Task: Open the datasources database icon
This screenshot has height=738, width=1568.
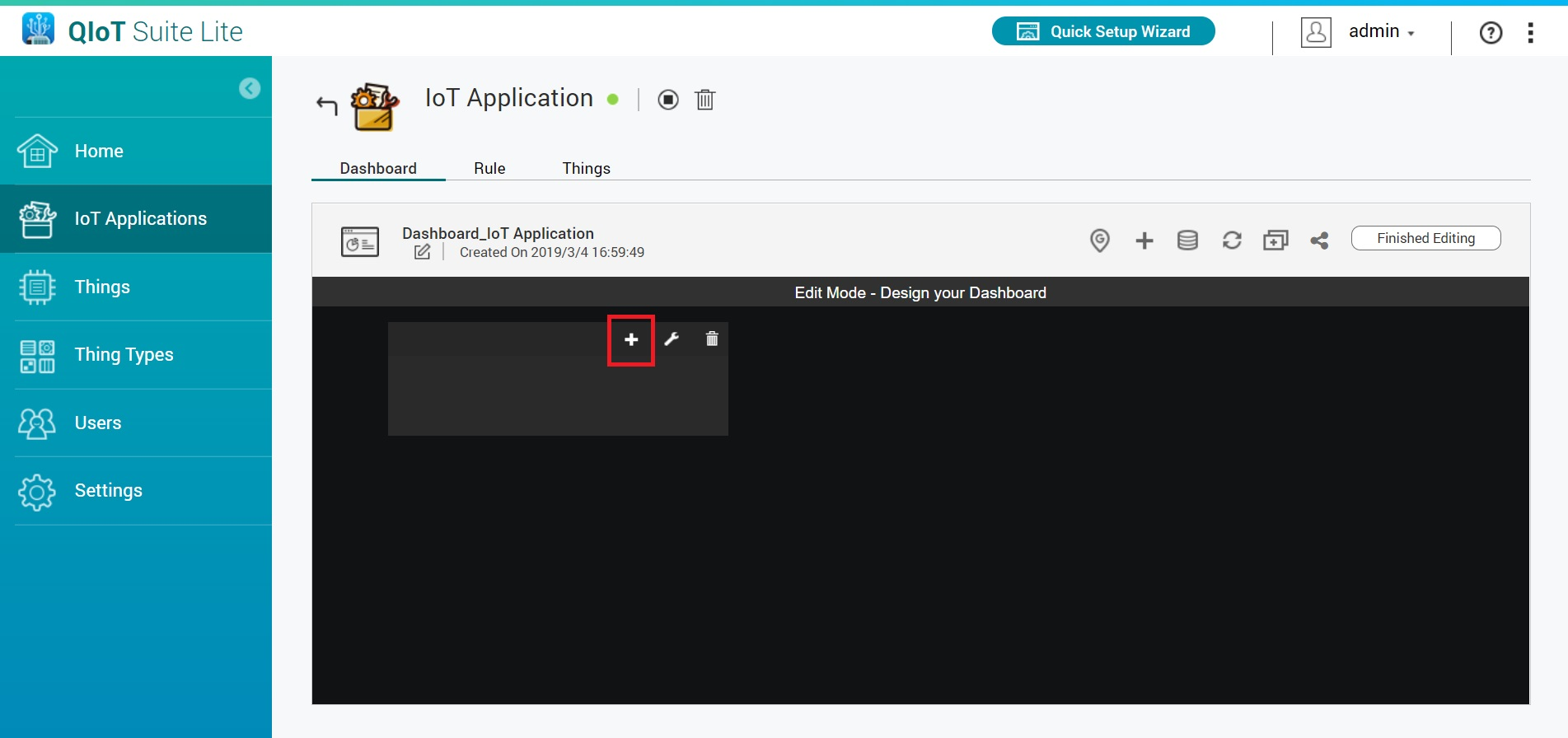Action: pos(1187,241)
